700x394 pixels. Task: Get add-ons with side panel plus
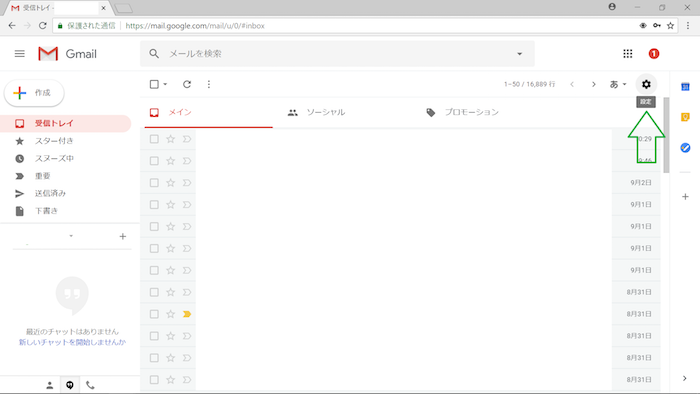coord(685,196)
